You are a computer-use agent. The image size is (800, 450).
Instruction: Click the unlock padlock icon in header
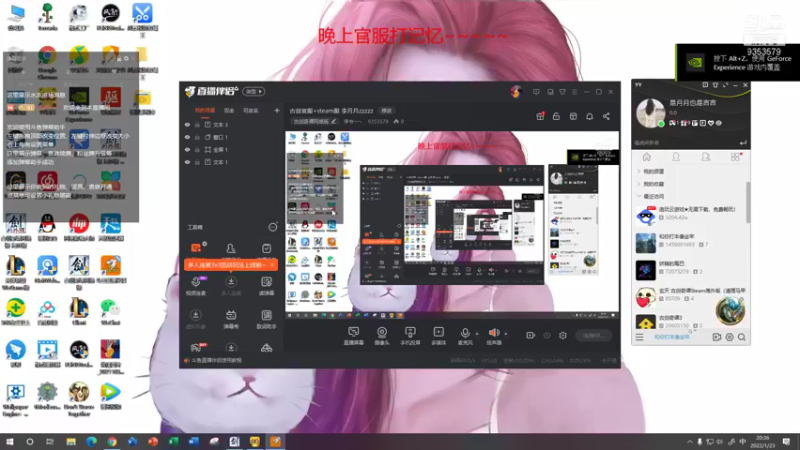556,116
